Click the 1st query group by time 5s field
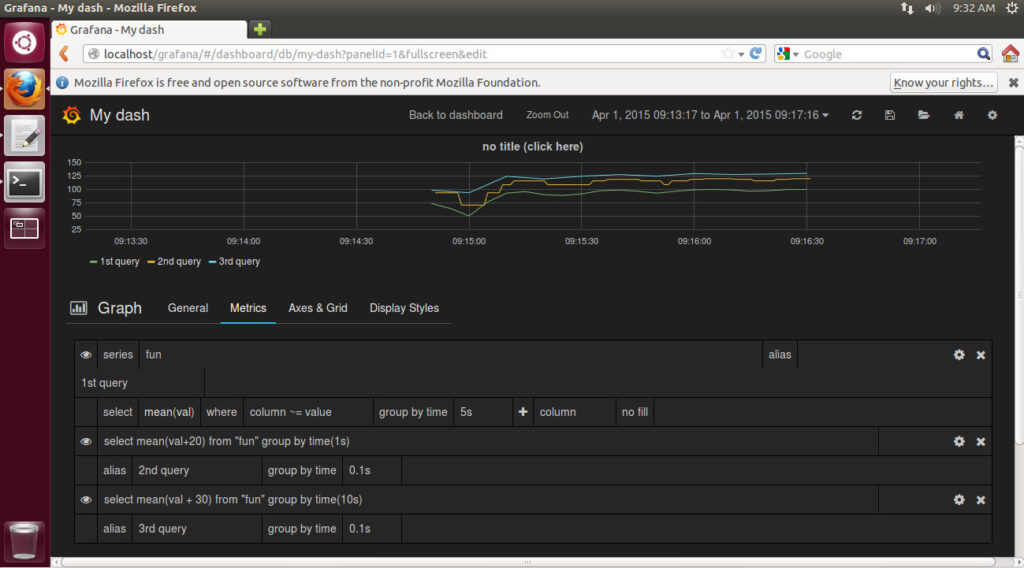The image size is (1024, 568). point(483,412)
